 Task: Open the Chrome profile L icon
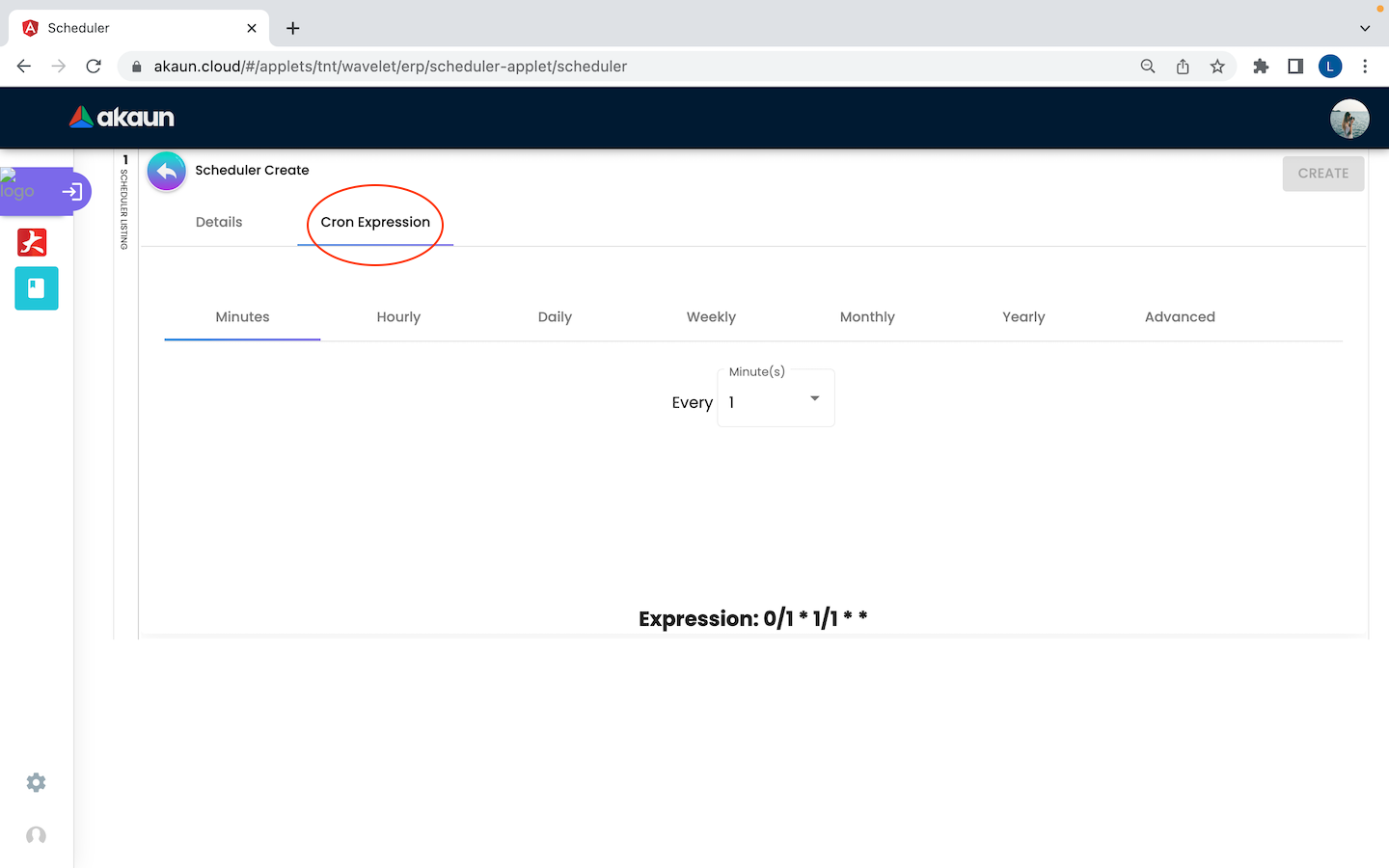click(x=1330, y=67)
